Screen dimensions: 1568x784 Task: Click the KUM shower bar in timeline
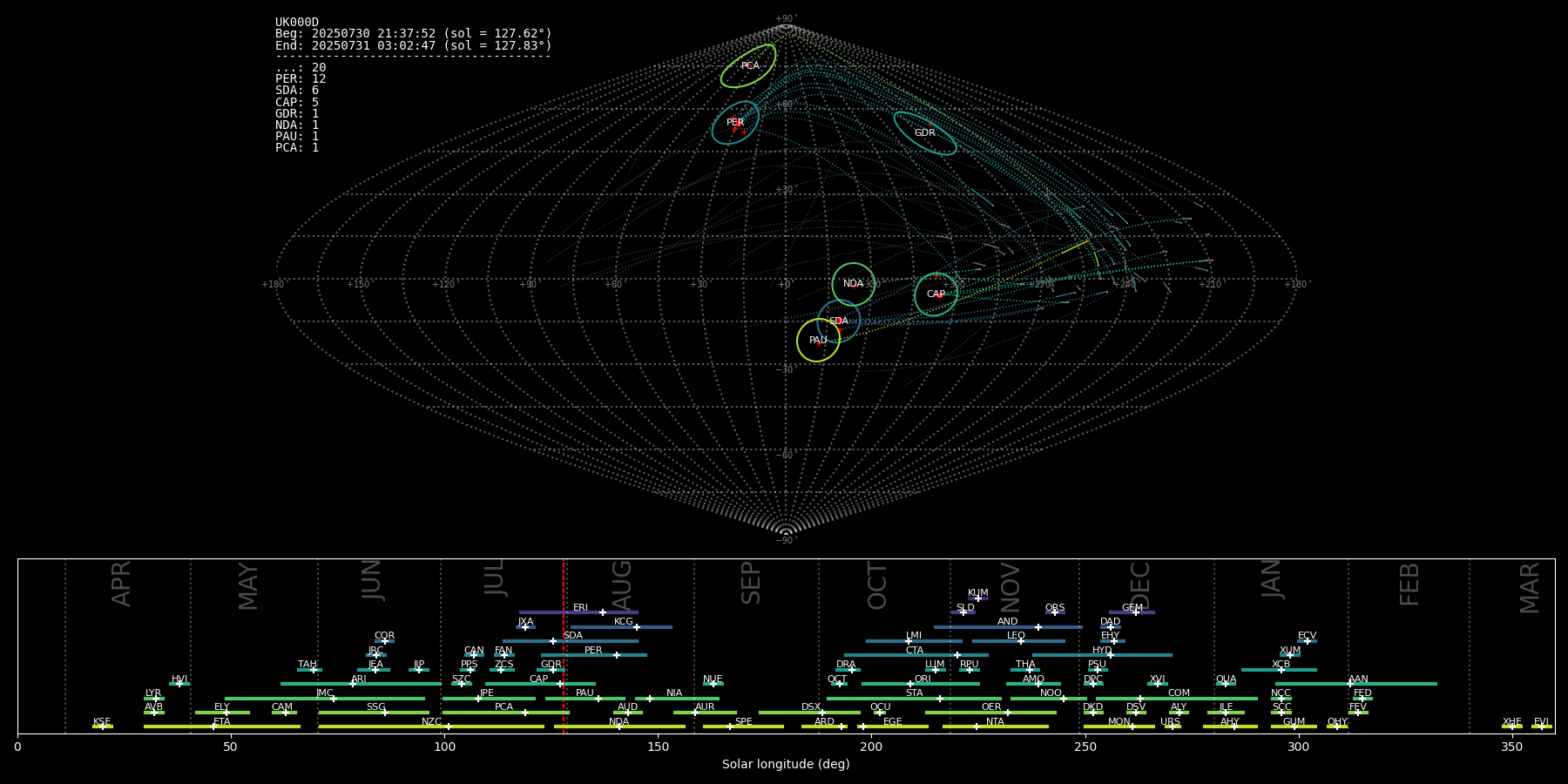pos(978,598)
